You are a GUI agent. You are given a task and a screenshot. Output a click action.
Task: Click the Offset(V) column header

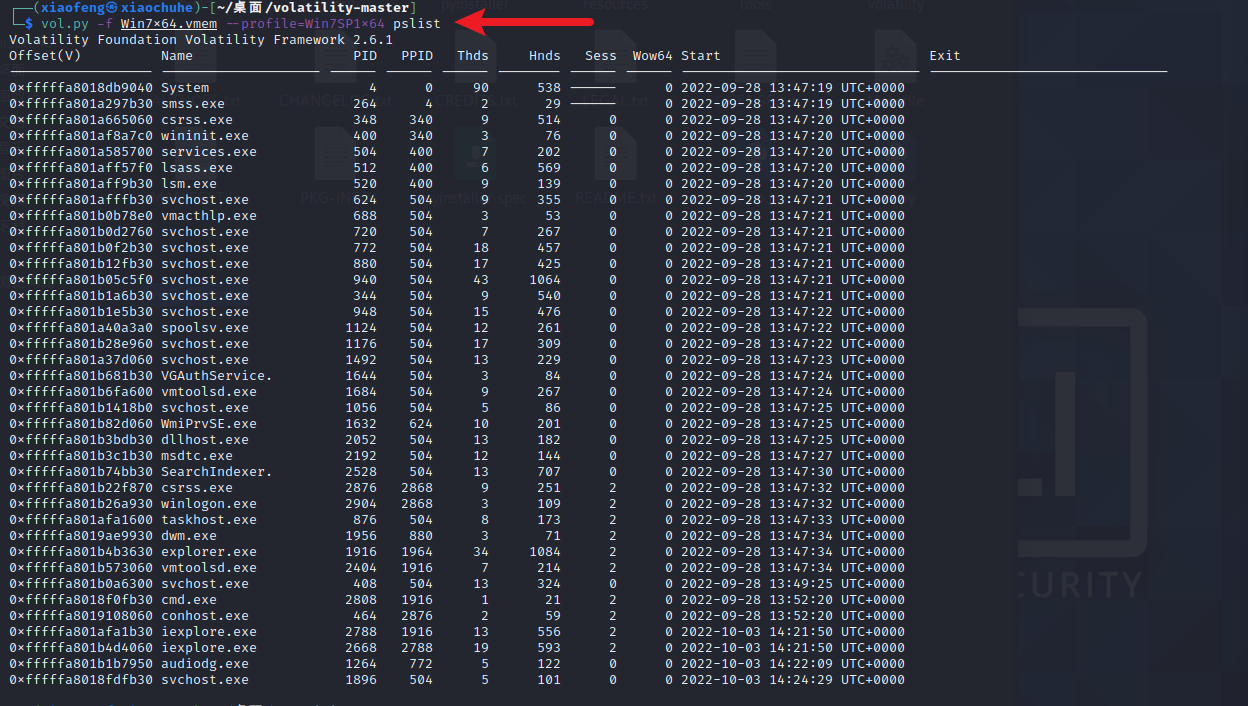pos(45,55)
